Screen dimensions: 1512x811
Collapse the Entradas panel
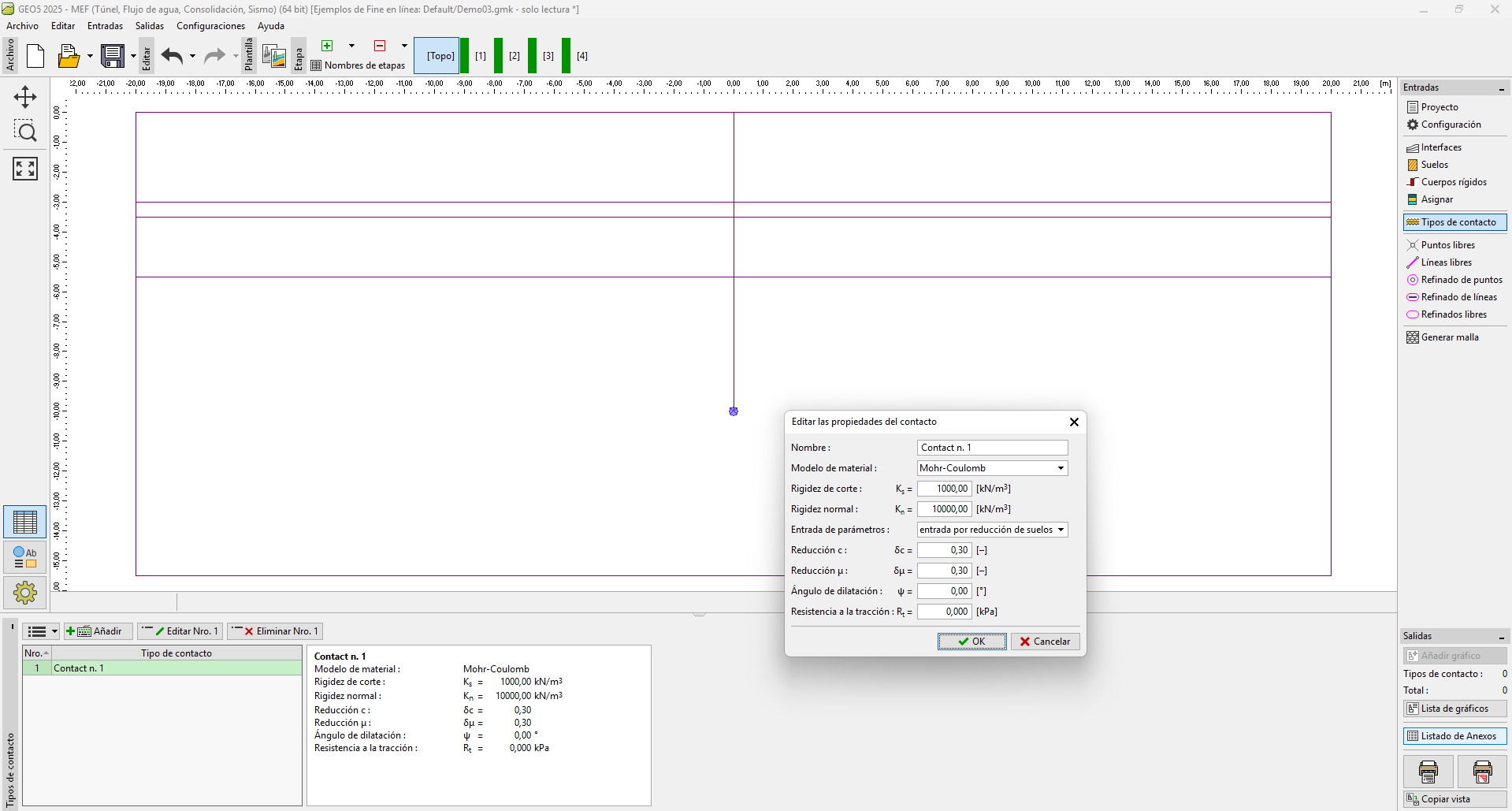pos(1501,88)
